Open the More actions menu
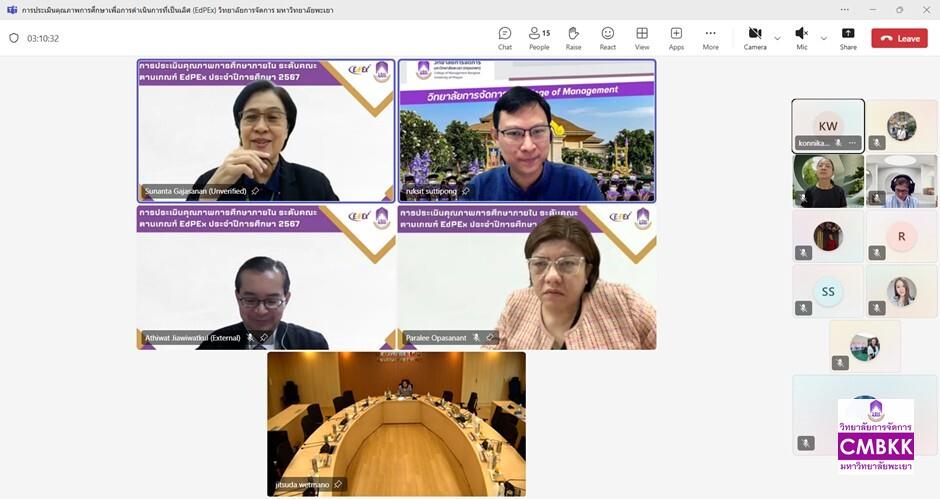The height and width of the screenshot is (499, 940). point(710,38)
